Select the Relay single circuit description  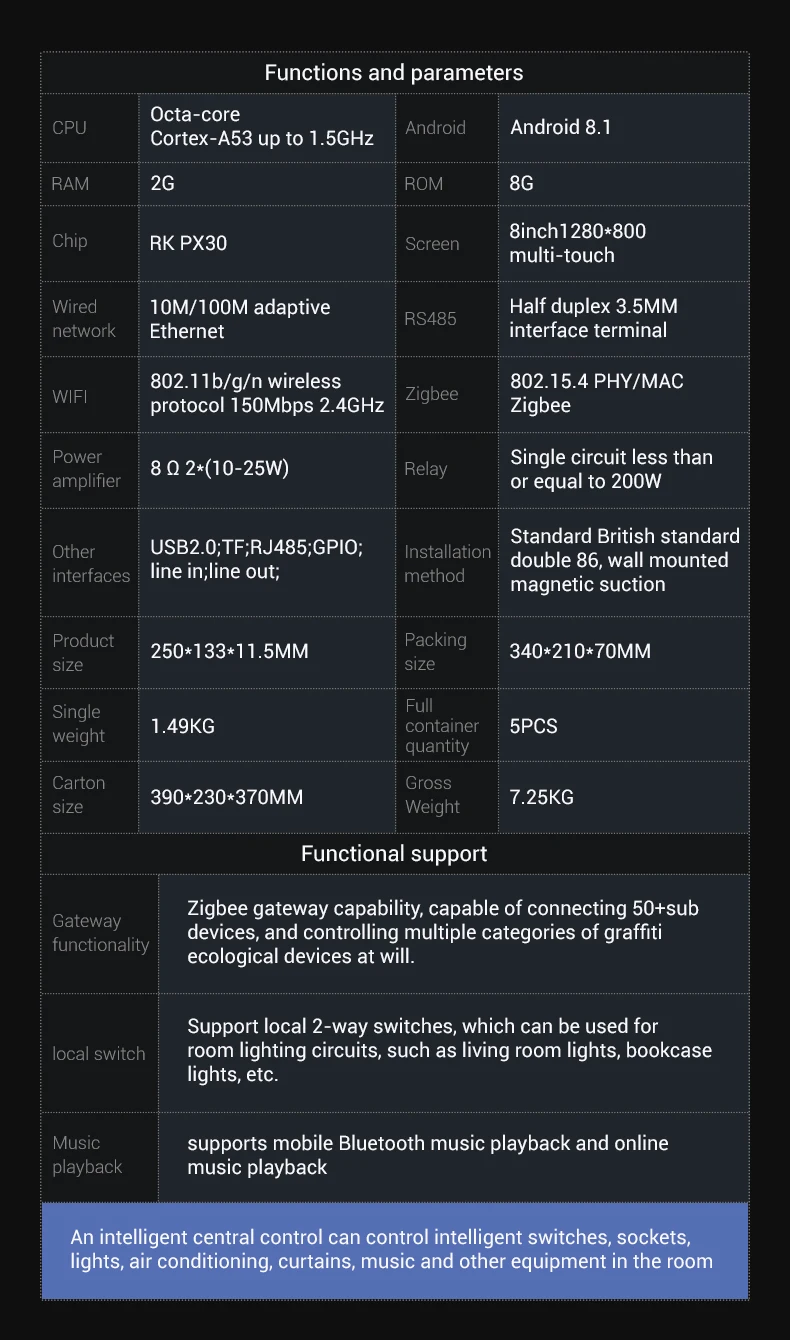(x=611, y=469)
